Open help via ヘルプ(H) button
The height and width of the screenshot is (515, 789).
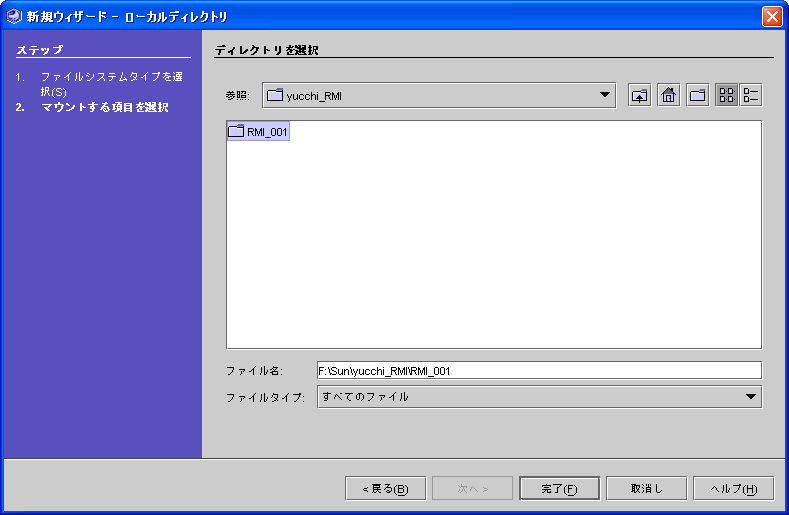click(733, 488)
